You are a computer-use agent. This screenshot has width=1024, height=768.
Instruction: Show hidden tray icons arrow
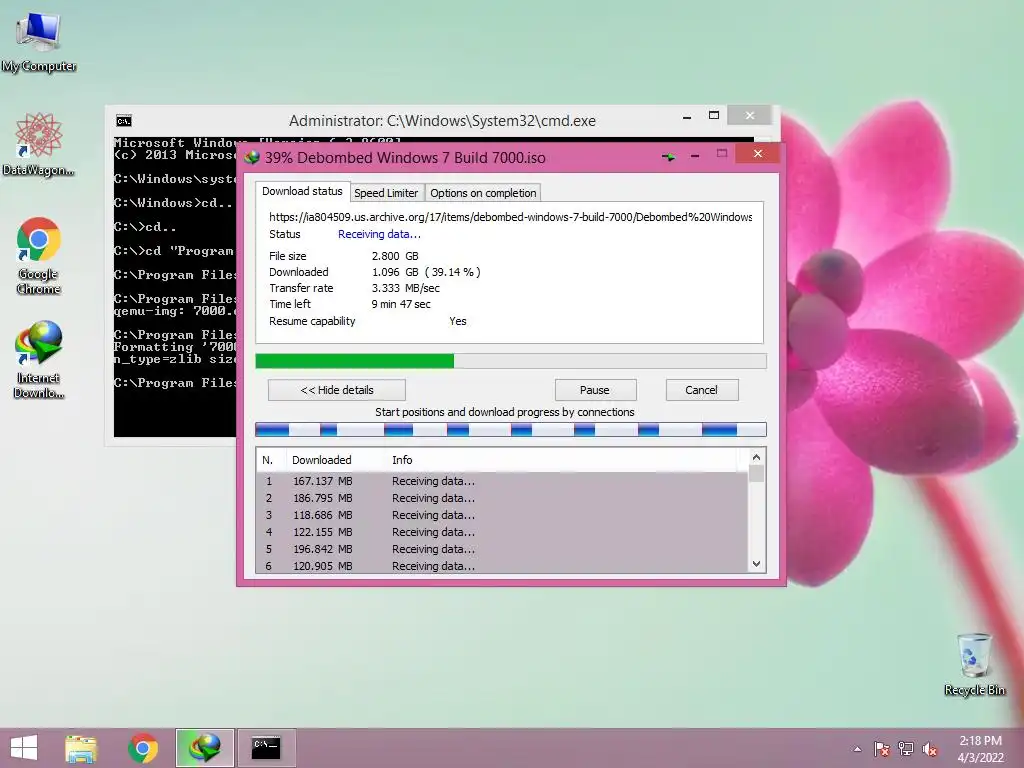tap(857, 749)
